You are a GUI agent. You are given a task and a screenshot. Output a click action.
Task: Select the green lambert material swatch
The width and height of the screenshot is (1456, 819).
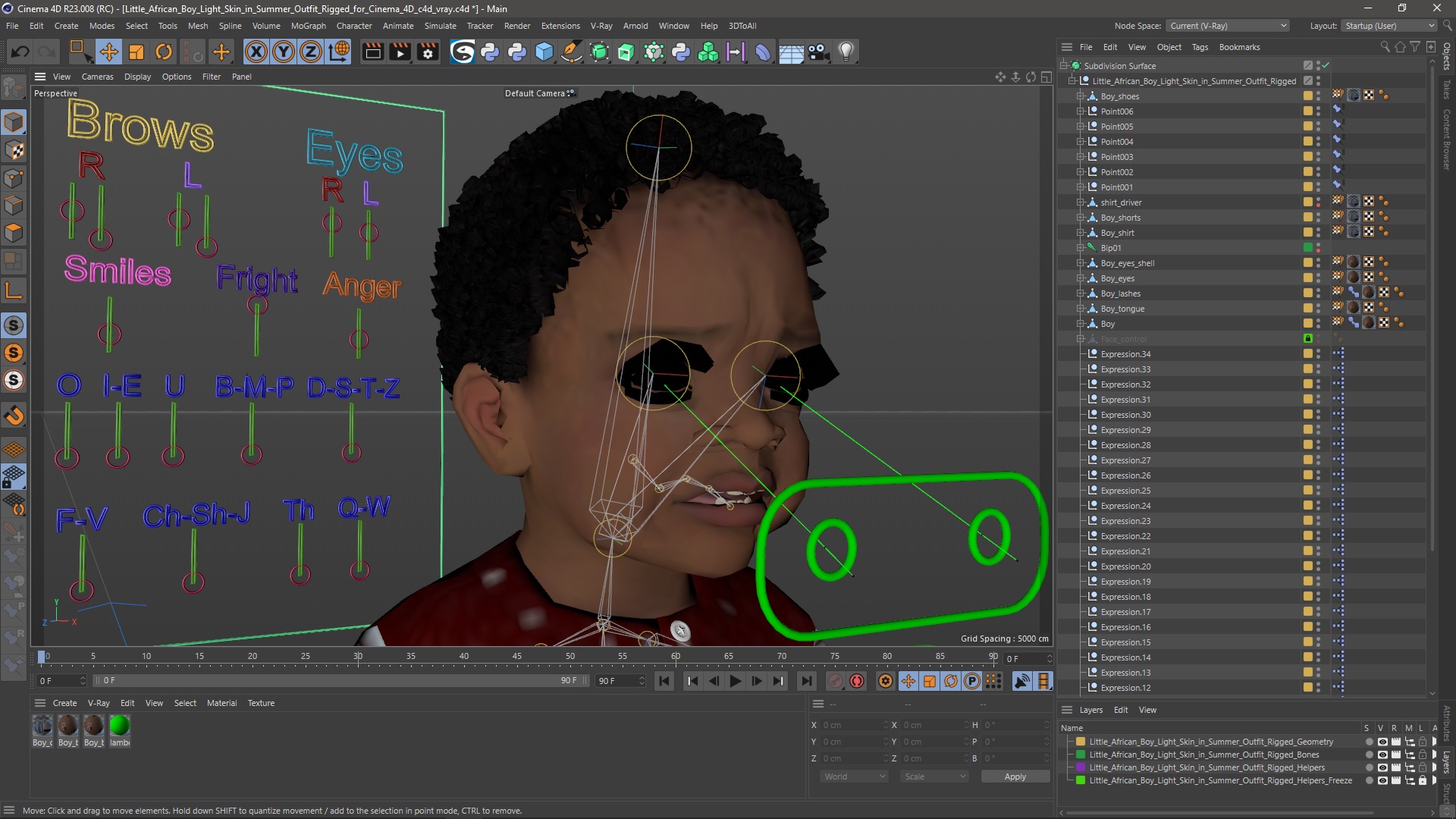pos(119,726)
